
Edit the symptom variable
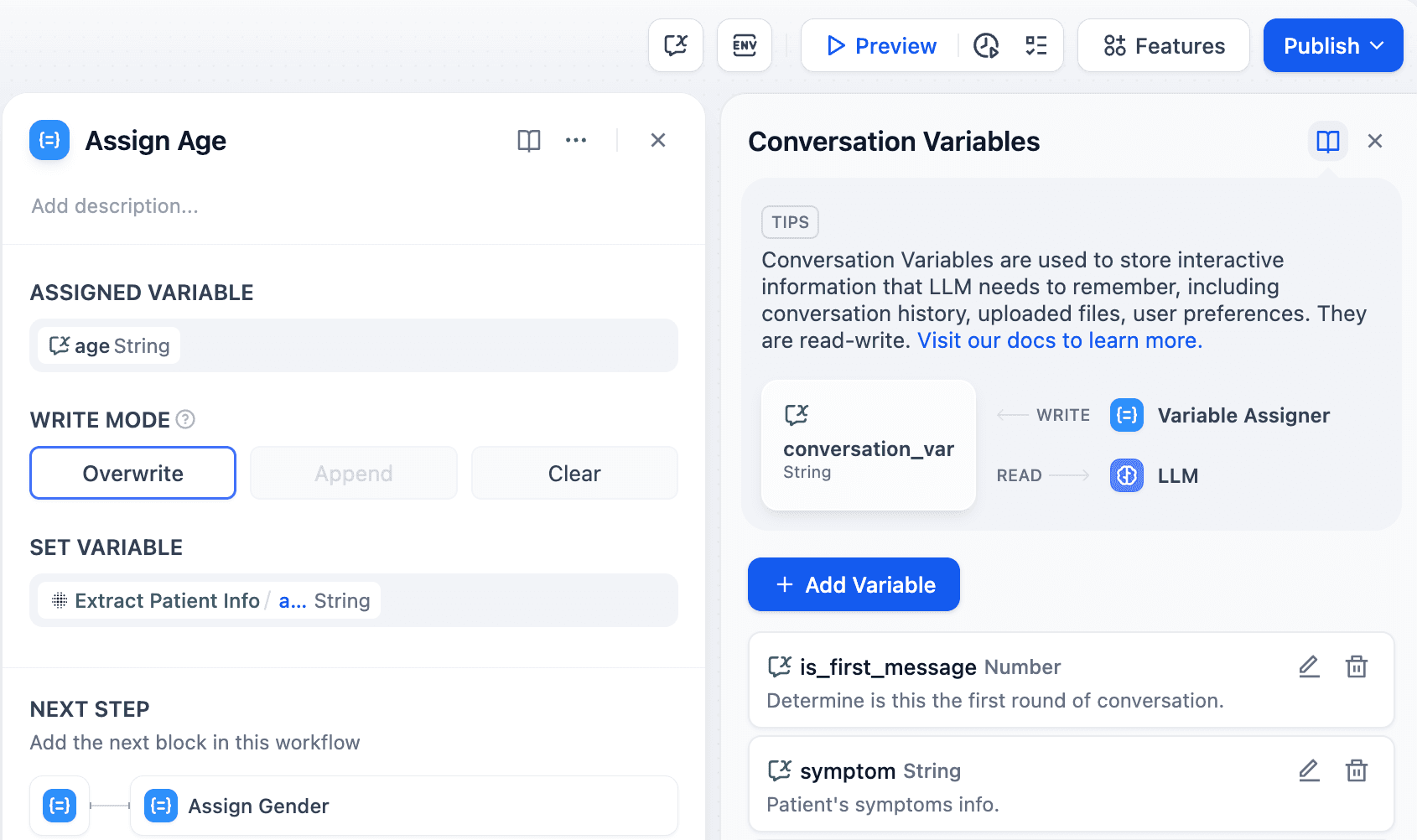(x=1309, y=770)
